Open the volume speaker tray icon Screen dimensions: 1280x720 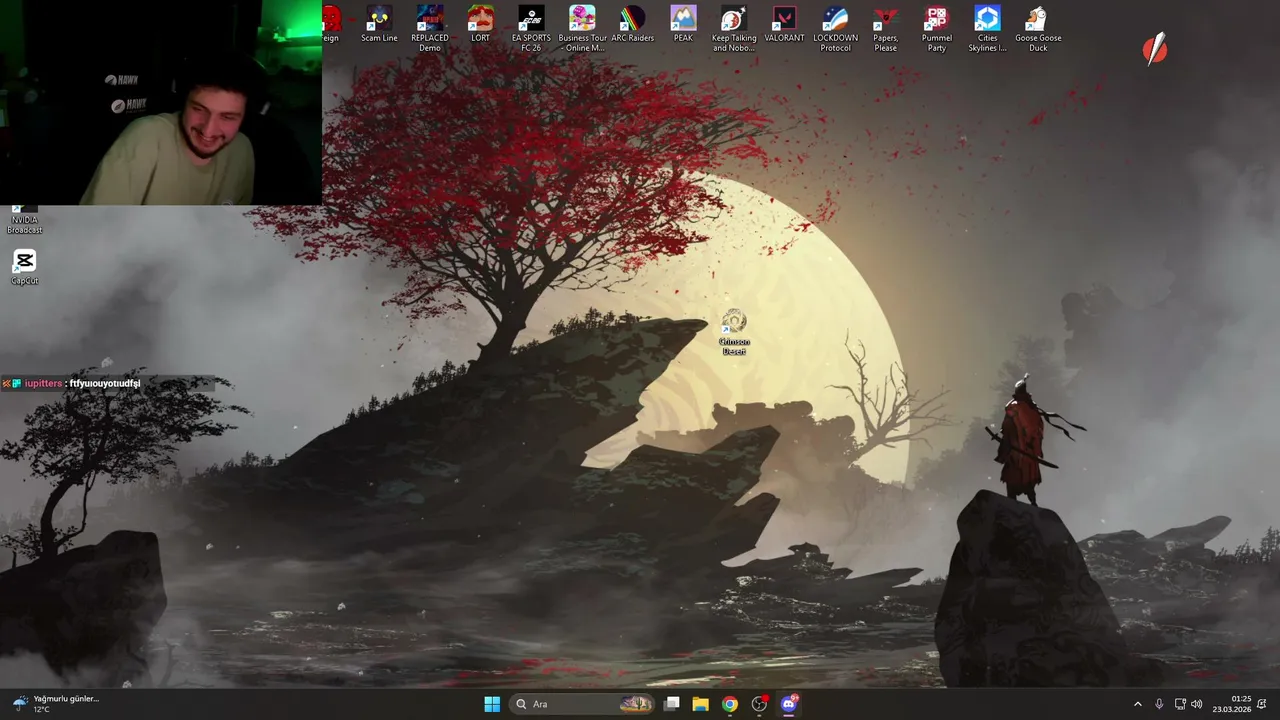click(x=1197, y=704)
